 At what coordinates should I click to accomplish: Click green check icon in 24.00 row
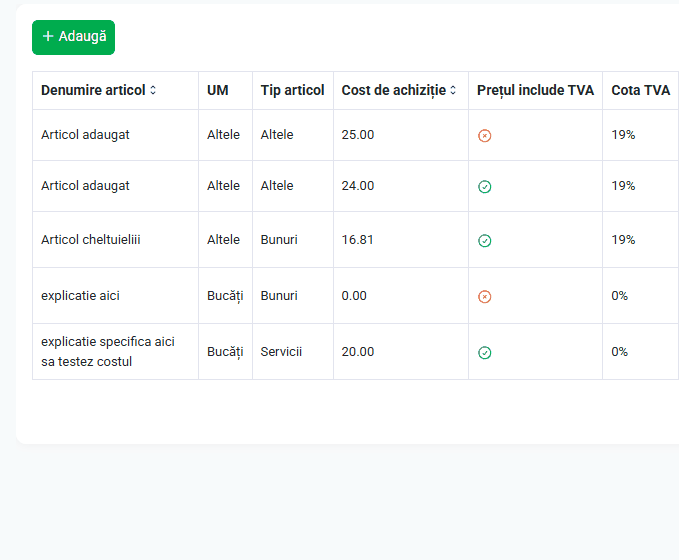[x=485, y=187]
